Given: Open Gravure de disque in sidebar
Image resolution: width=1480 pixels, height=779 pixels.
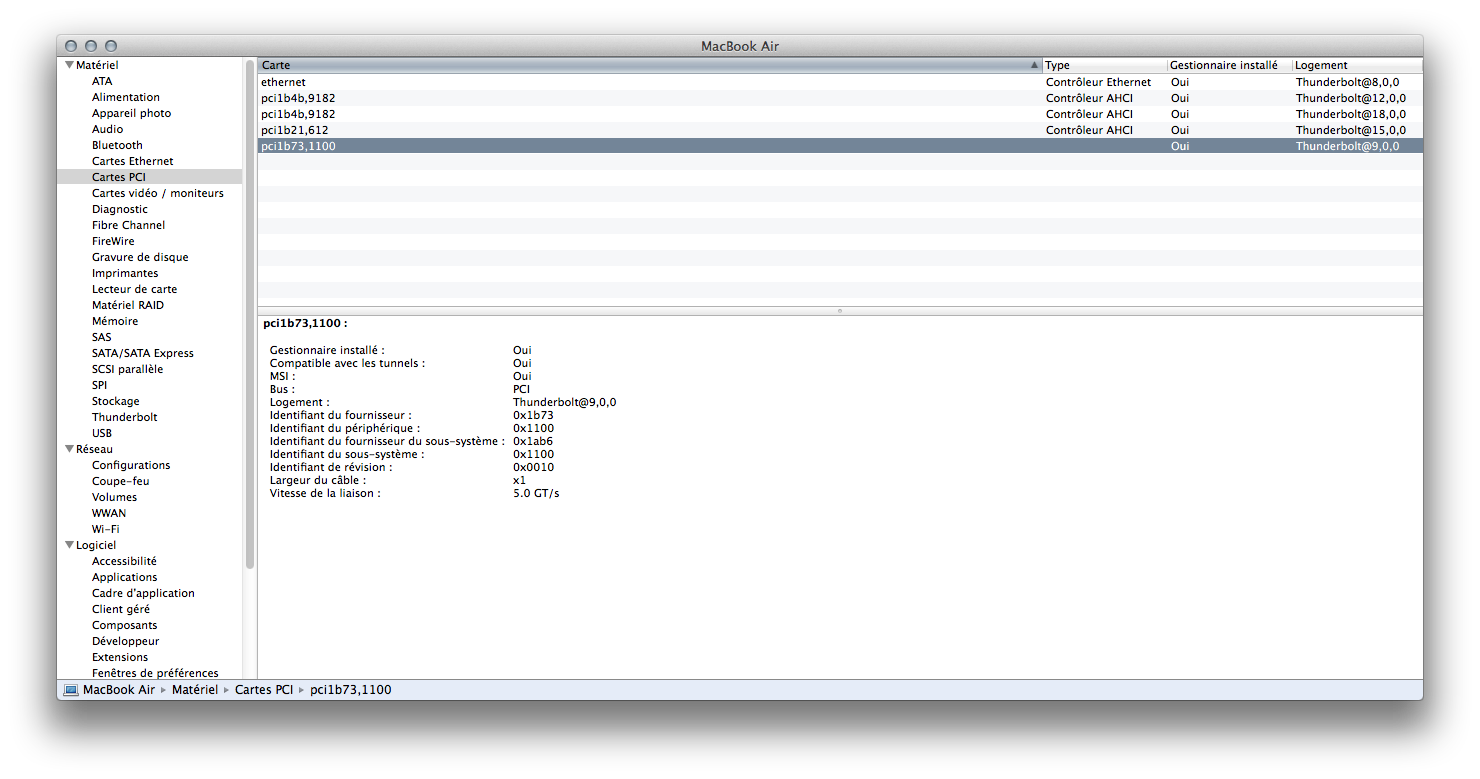Looking at the screenshot, I should tap(140, 257).
